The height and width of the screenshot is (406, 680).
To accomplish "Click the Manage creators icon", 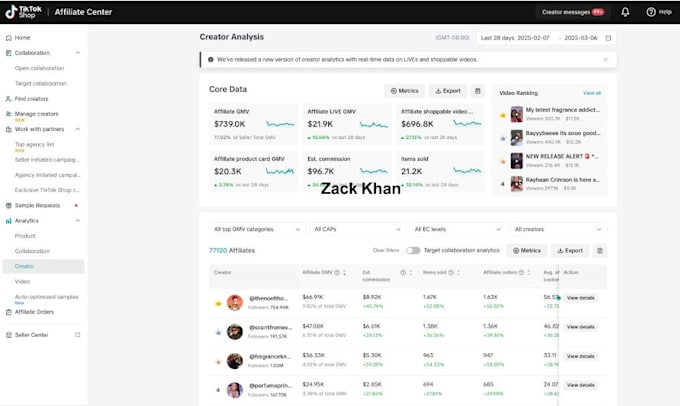I will [8, 114].
